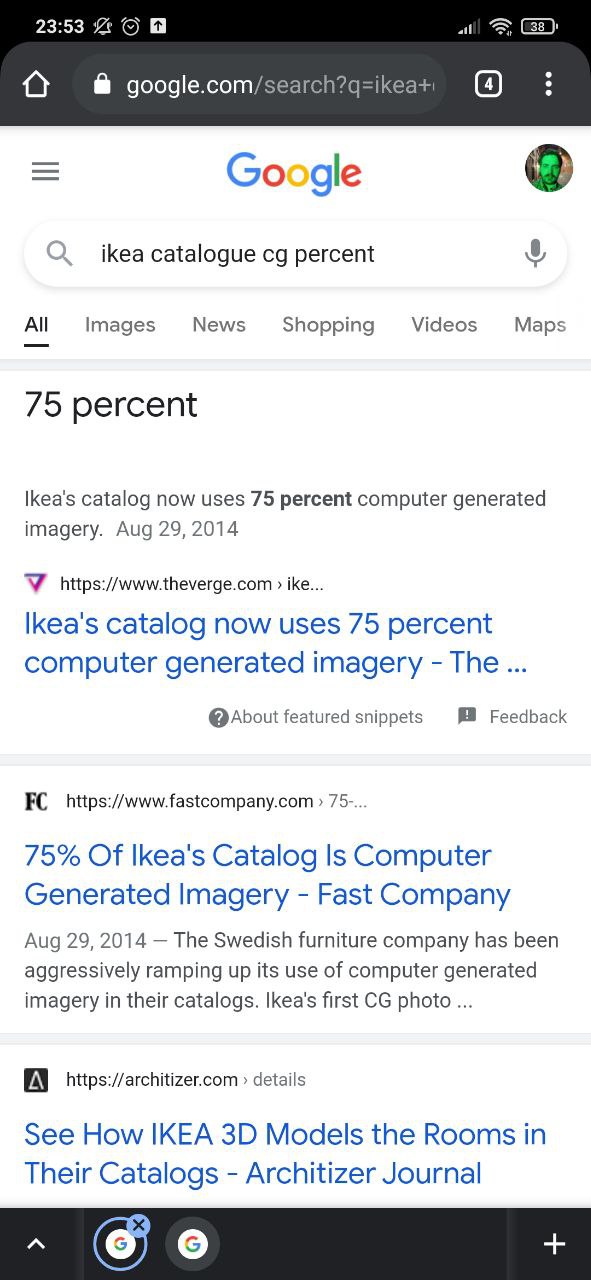Open Google's hamburger side menu

tap(45, 172)
